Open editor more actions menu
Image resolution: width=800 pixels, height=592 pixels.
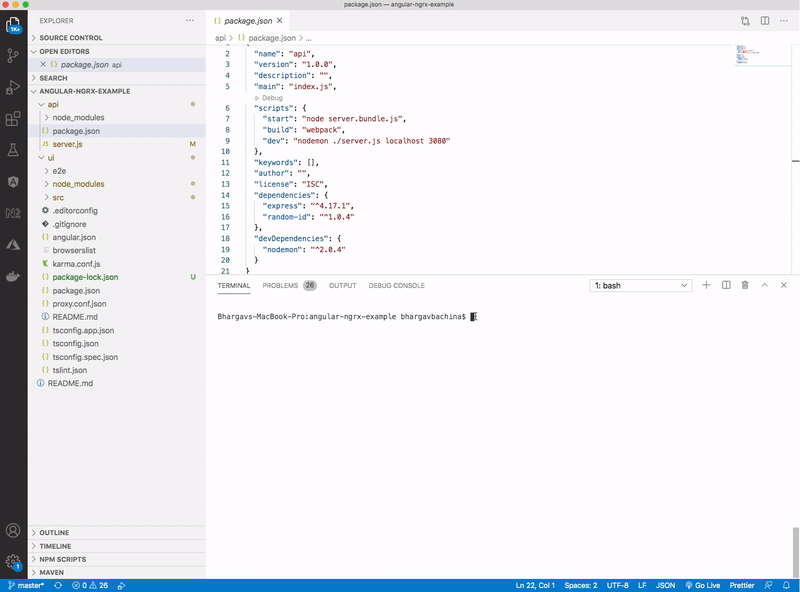tap(784, 20)
